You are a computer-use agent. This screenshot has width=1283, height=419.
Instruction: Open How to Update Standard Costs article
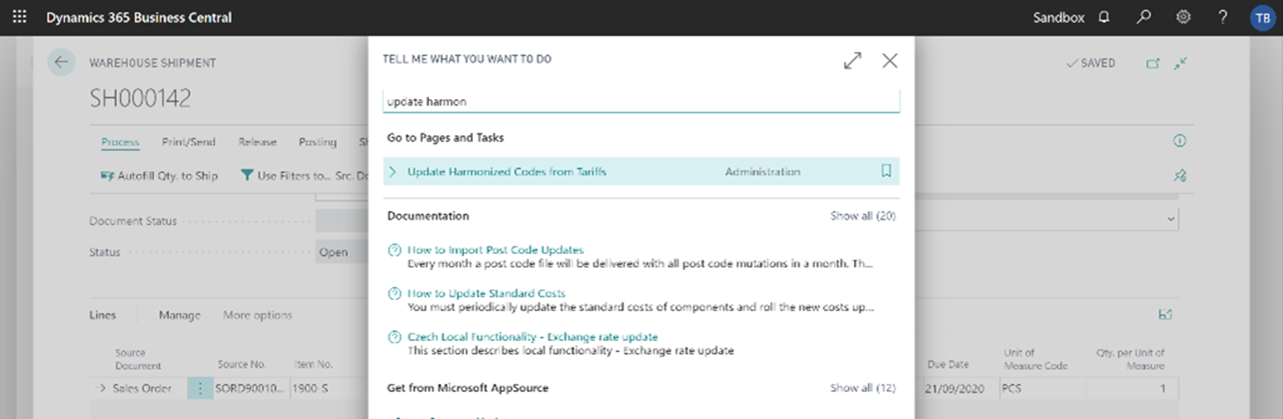click(486, 294)
